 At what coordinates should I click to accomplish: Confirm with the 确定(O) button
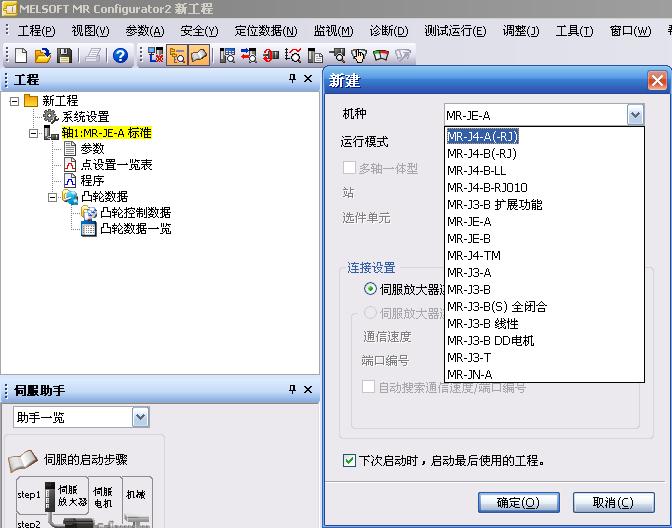(519, 502)
